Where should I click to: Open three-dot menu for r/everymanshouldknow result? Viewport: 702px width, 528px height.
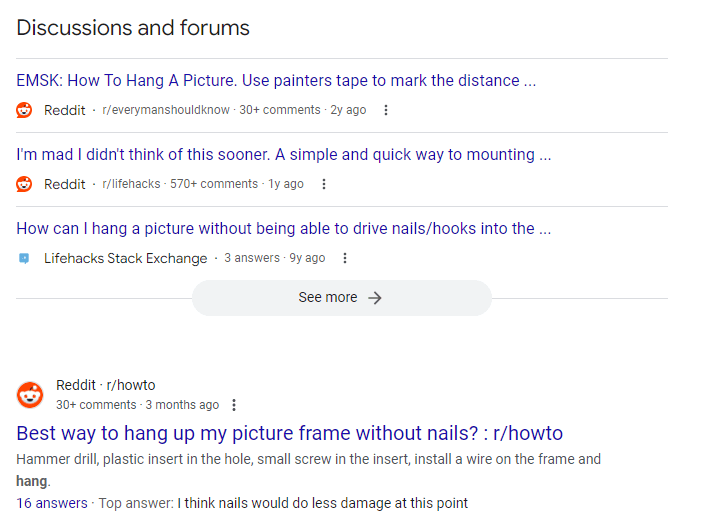pyautogui.click(x=386, y=110)
